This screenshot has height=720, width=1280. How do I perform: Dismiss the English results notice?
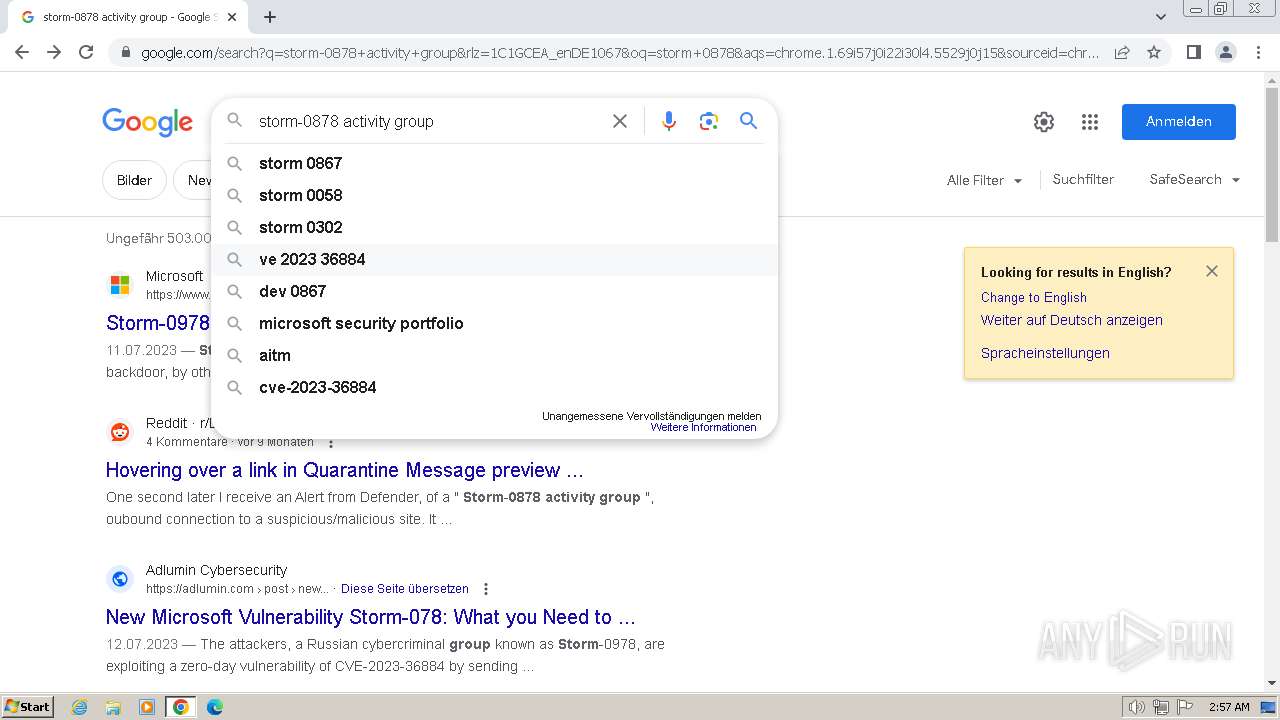1212,271
